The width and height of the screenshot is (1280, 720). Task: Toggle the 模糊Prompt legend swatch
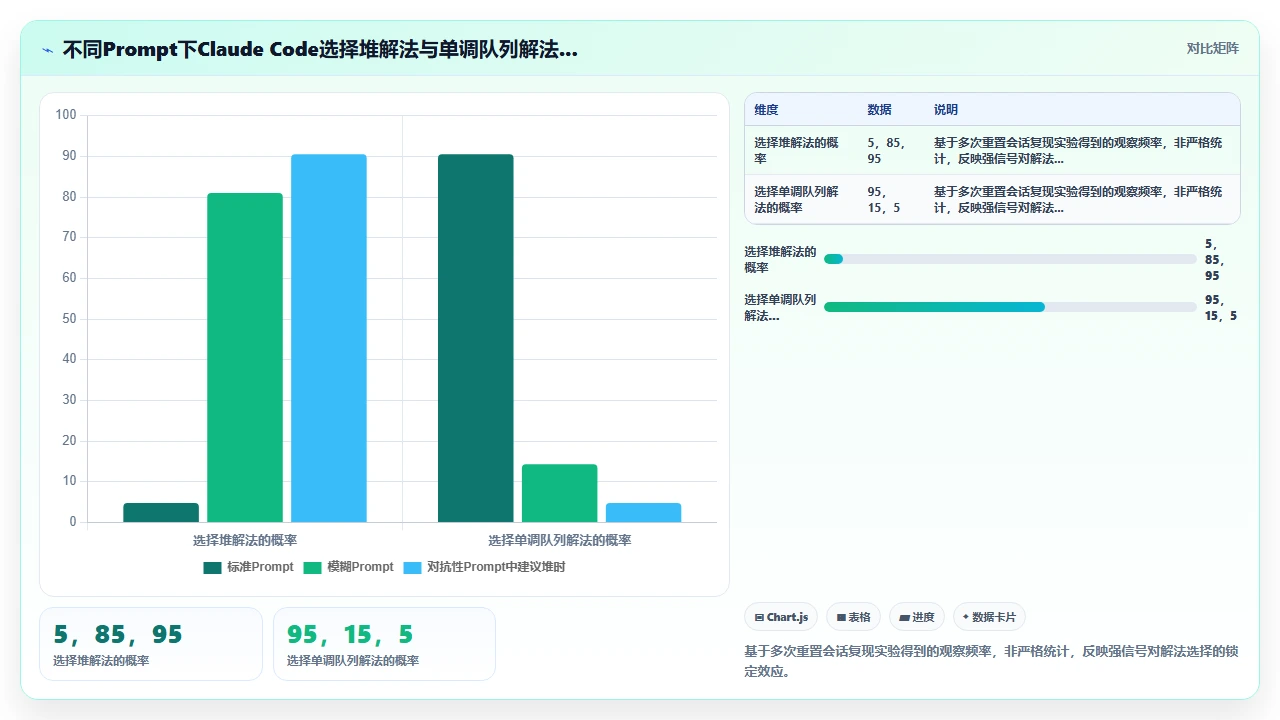click(x=312, y=567)
